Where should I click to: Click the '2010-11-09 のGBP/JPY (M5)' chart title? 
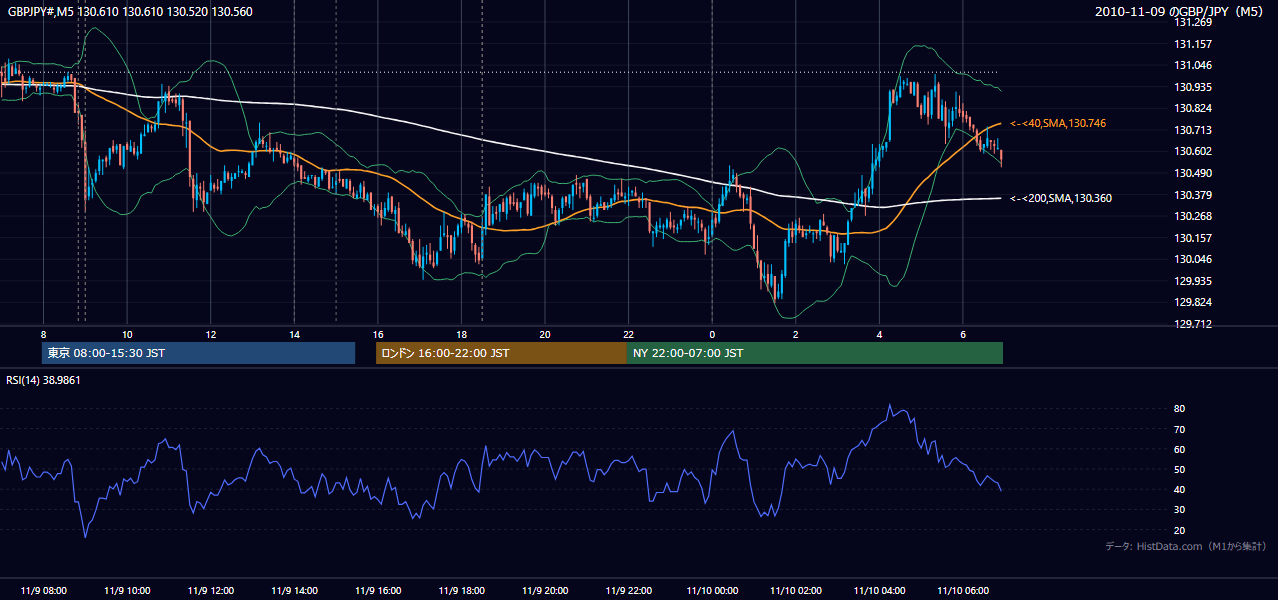(x=1180, y=11)
